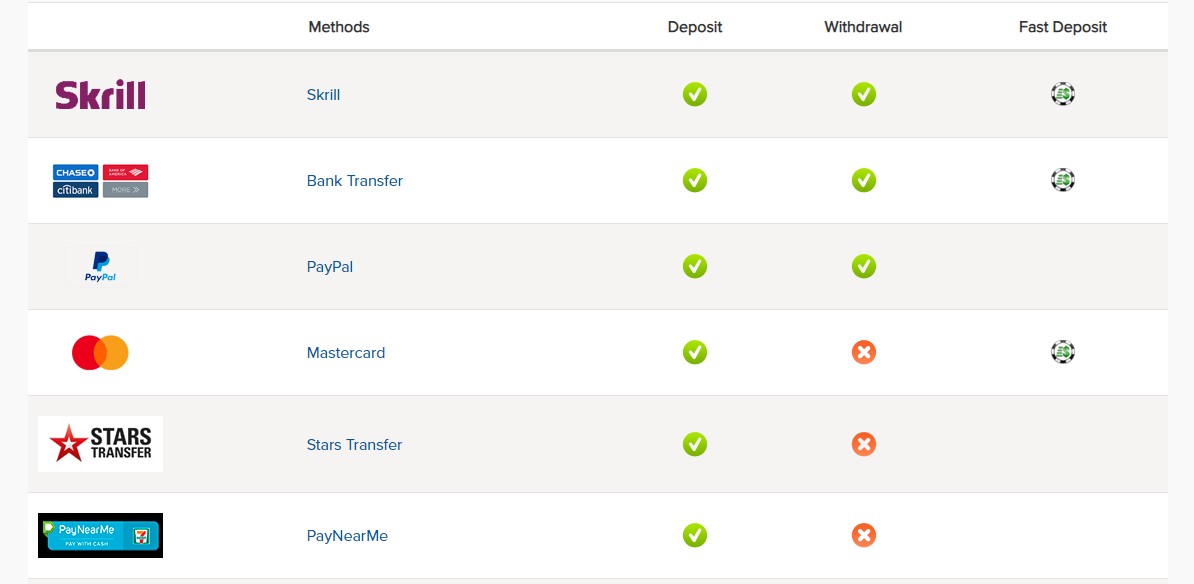Click Mastercard's red withdrawal X icon
This screenshot has height=584, width=1194.
click(864, 353)
